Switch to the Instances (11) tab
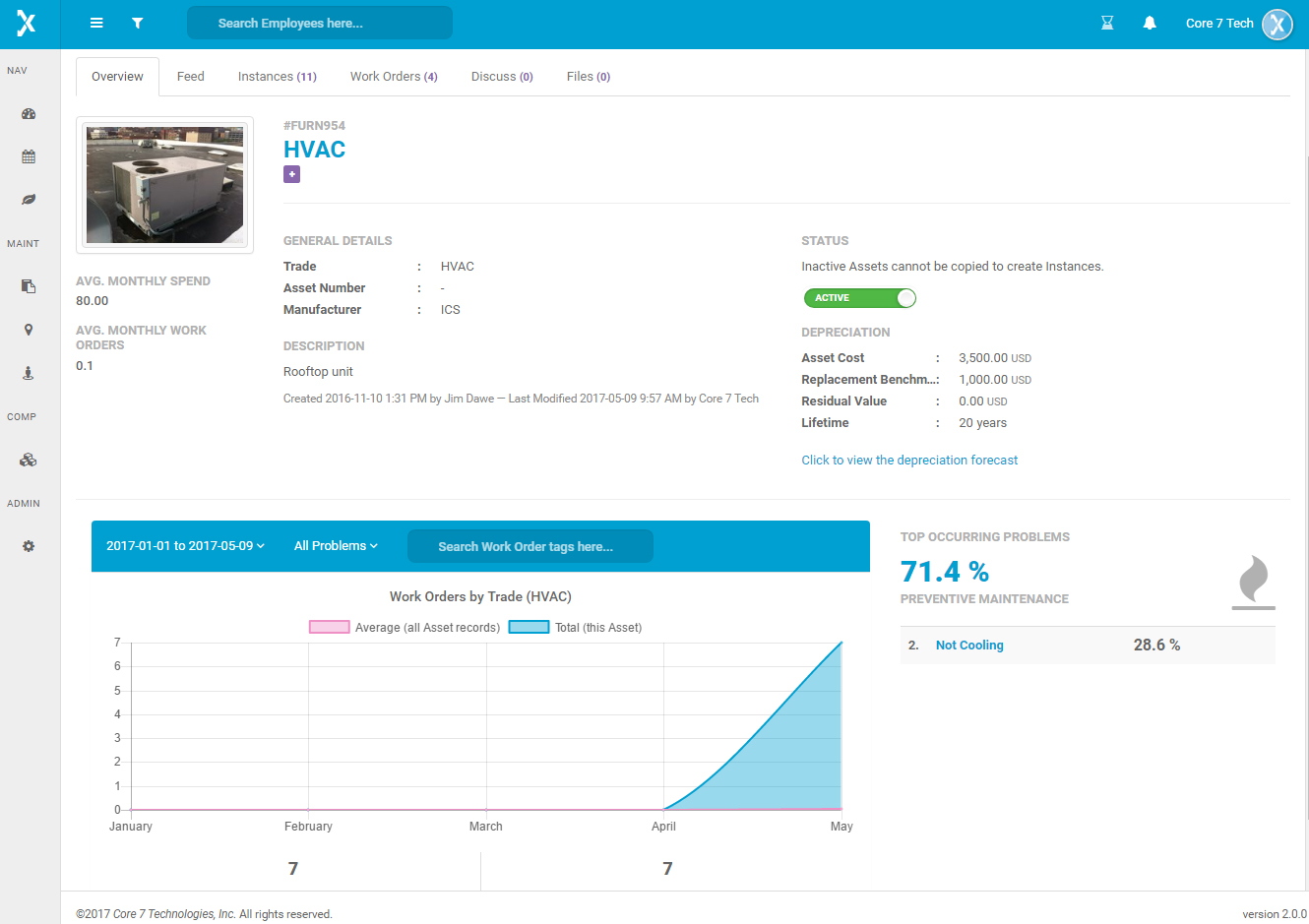1309x924 pixels. point(278,77)
